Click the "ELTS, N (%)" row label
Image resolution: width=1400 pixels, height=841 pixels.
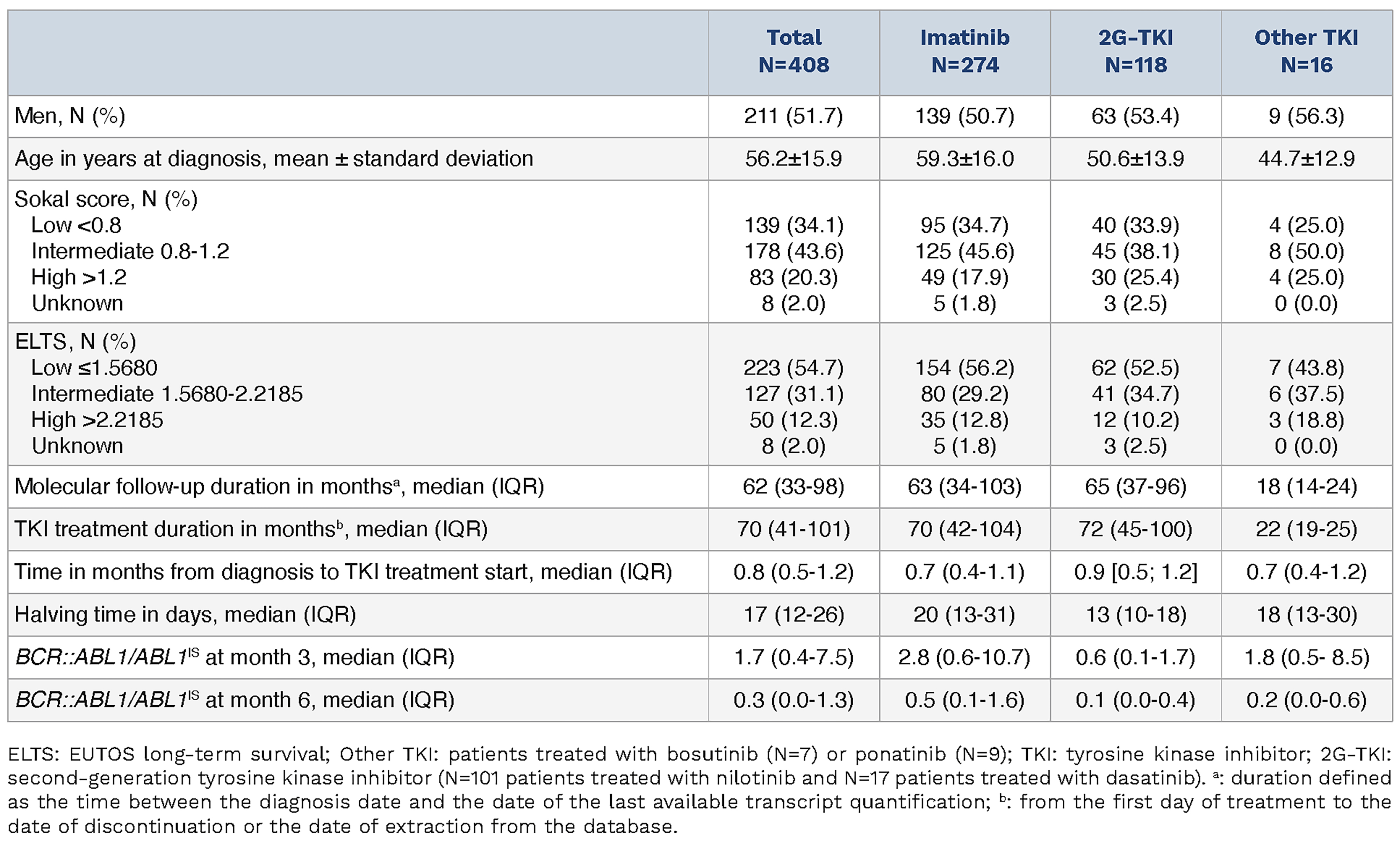click(x=75, y=342)
